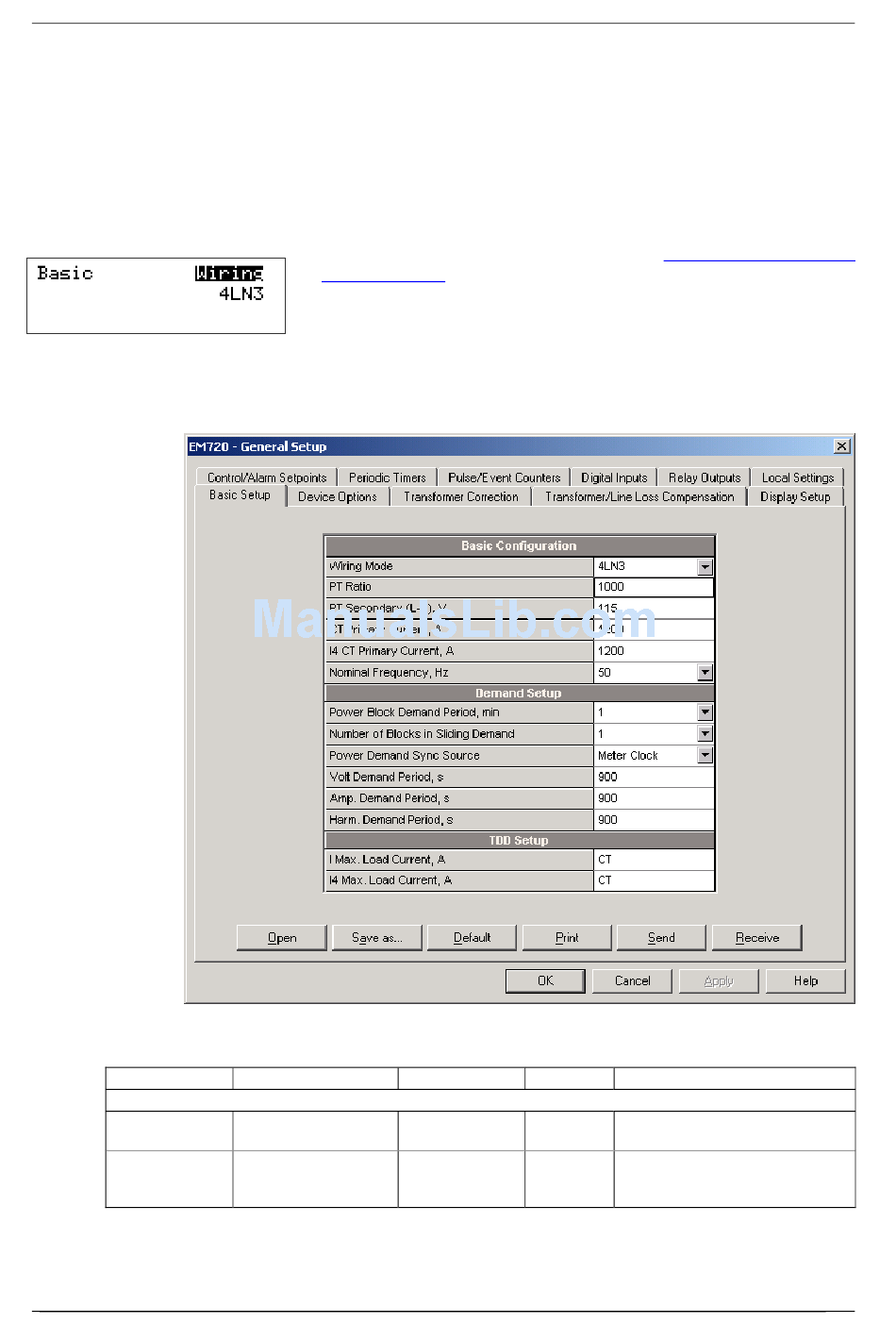Click the I4 Max. Load Current value
The width and height of the screenshot is (896, 1340).
[x=654, y=880]
